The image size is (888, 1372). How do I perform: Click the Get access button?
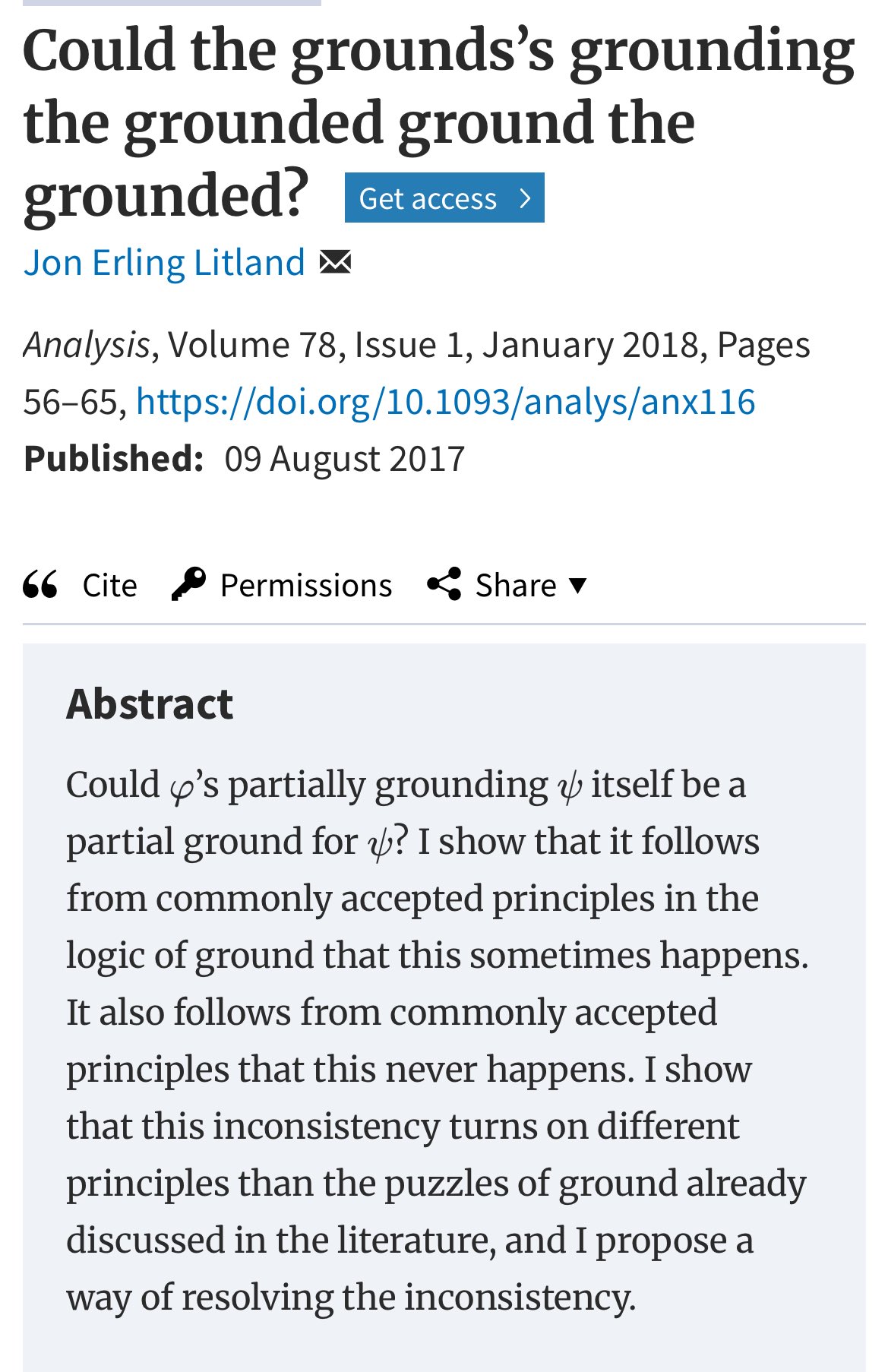click(x=444, y=198)
